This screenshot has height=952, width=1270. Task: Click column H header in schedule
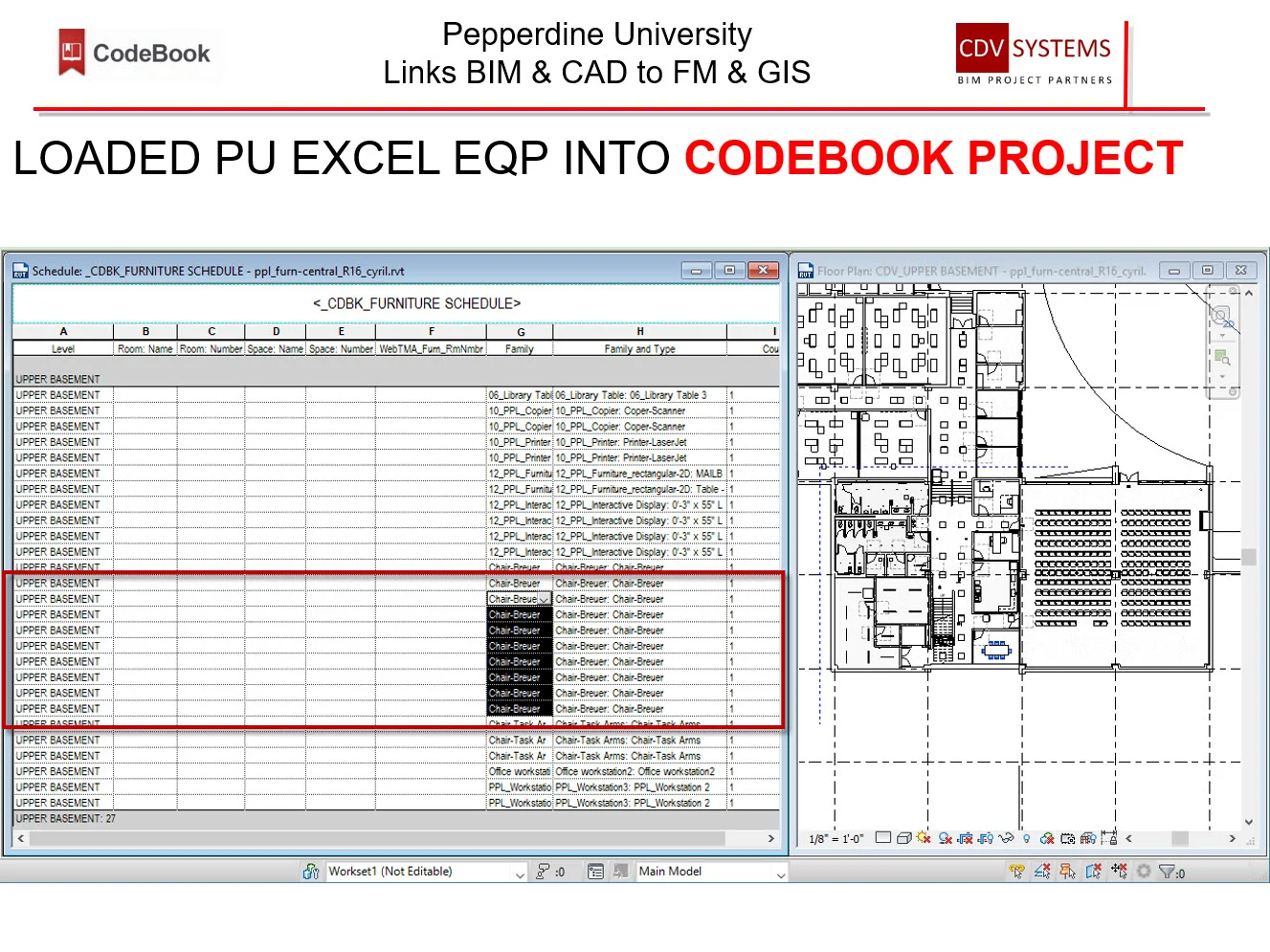tap(640, 332)
